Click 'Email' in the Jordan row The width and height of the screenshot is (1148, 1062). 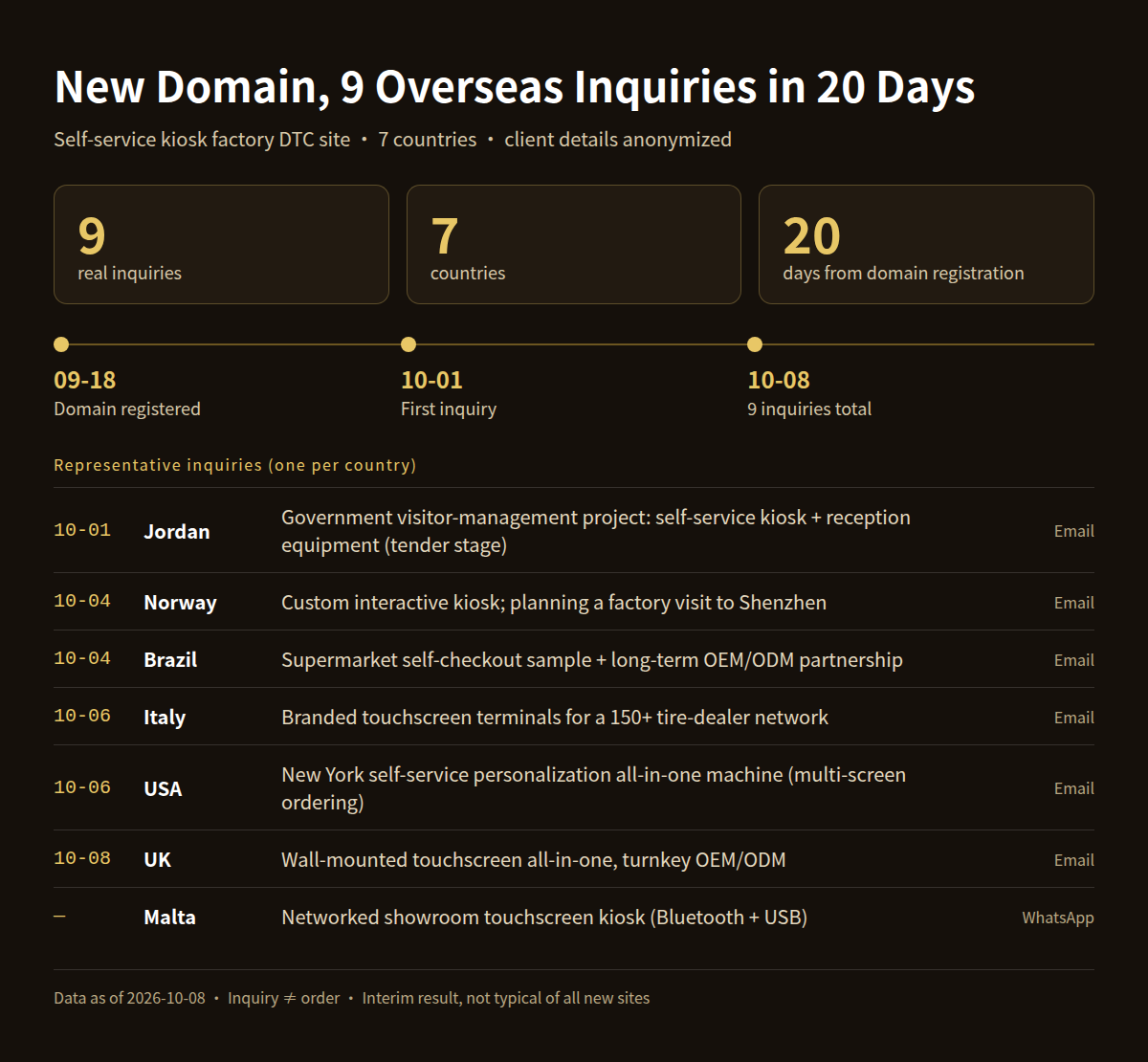pos(1073,531)
